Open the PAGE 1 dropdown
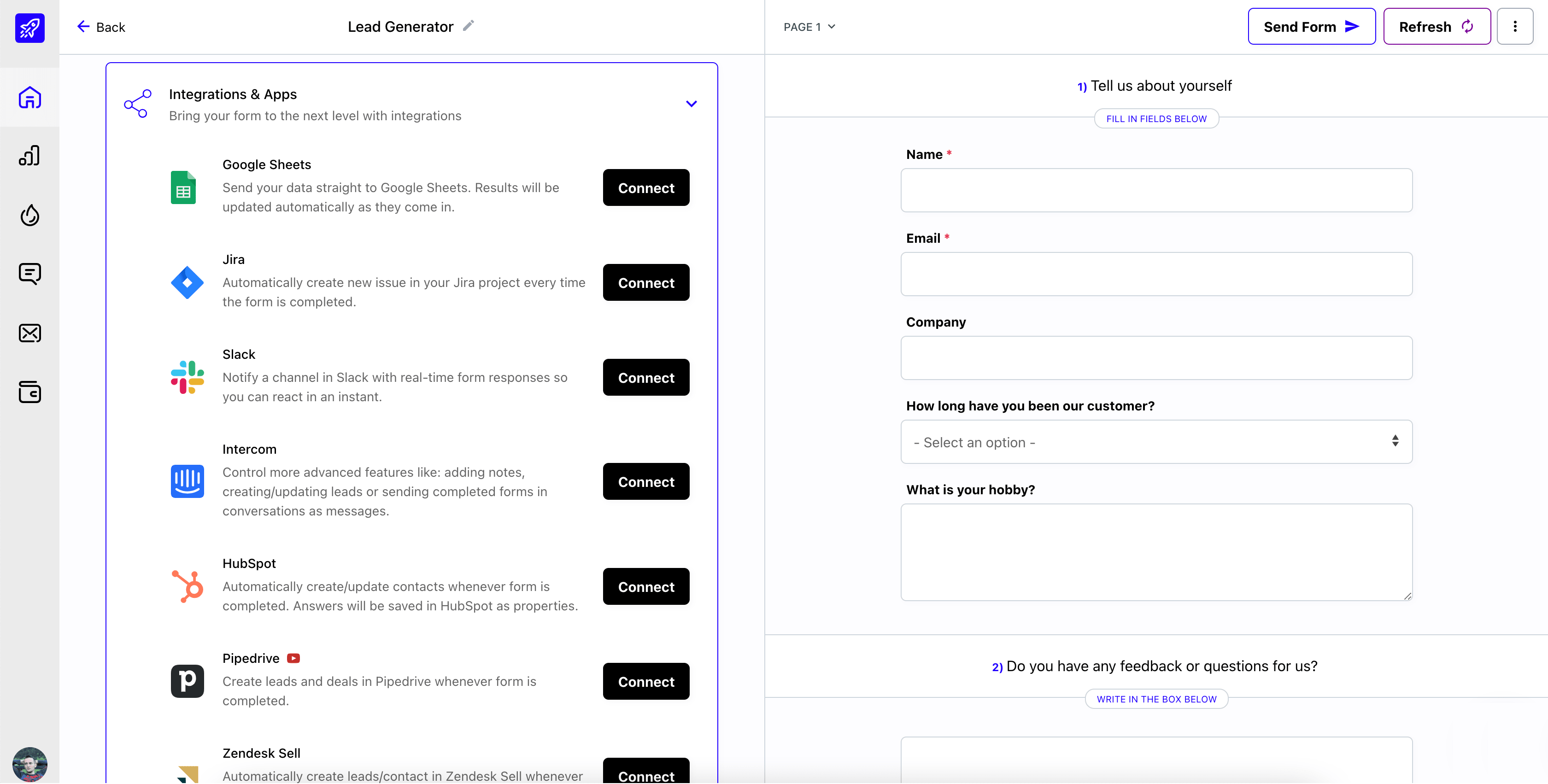The height and width of the screenshot is (784, 1548). (x=809, y=26)
